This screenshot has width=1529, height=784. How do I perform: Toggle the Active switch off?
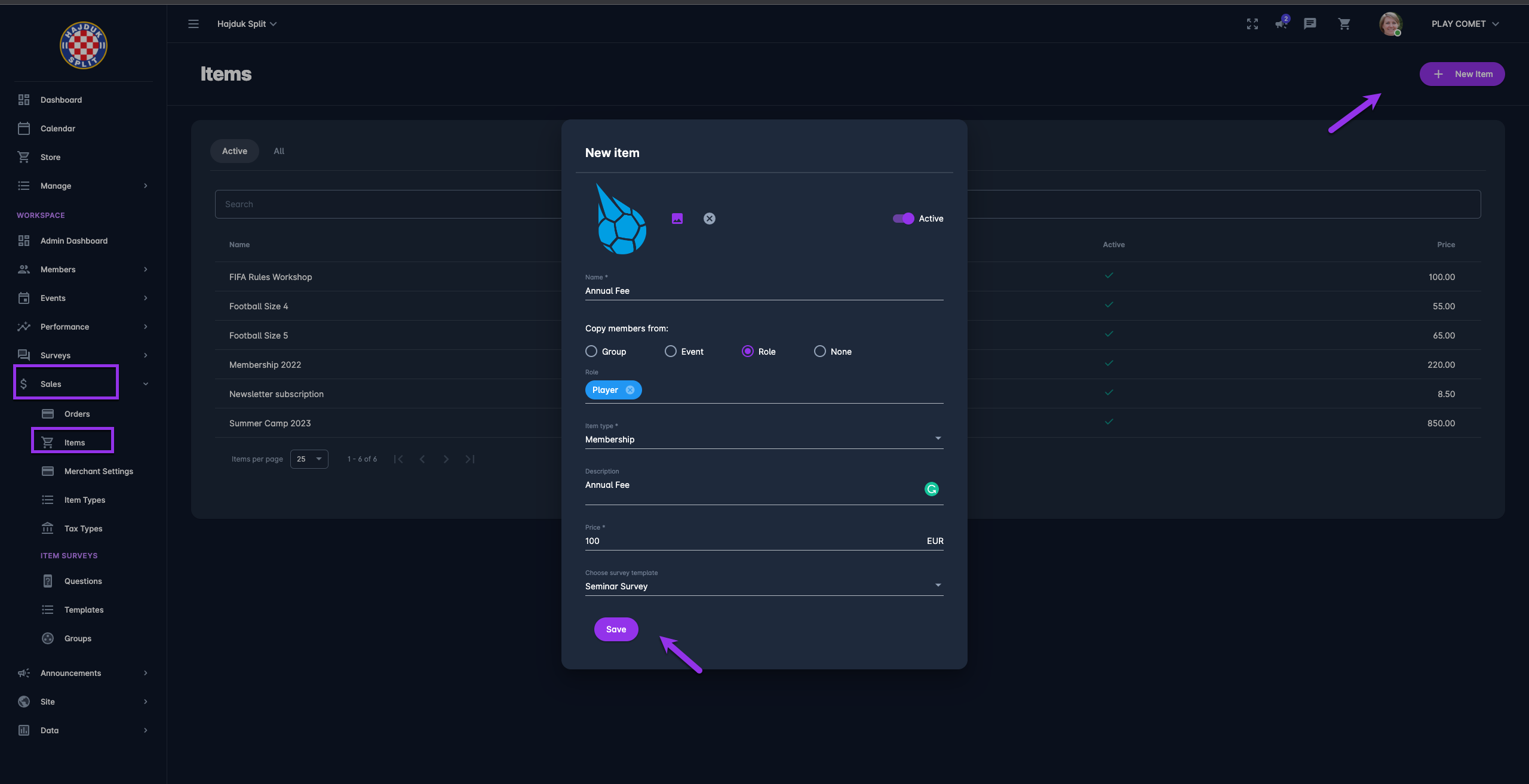[x=903, y=219]
